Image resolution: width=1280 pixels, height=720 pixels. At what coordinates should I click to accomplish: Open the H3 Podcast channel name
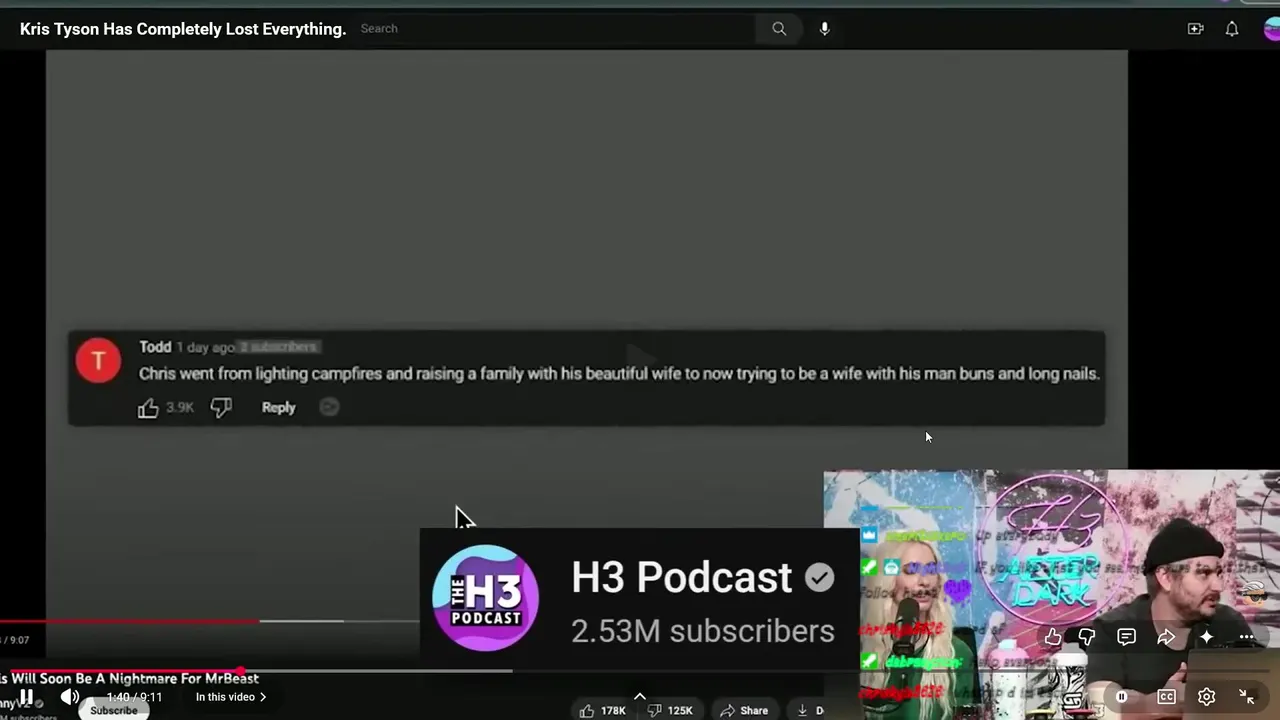tap(681, 577)
